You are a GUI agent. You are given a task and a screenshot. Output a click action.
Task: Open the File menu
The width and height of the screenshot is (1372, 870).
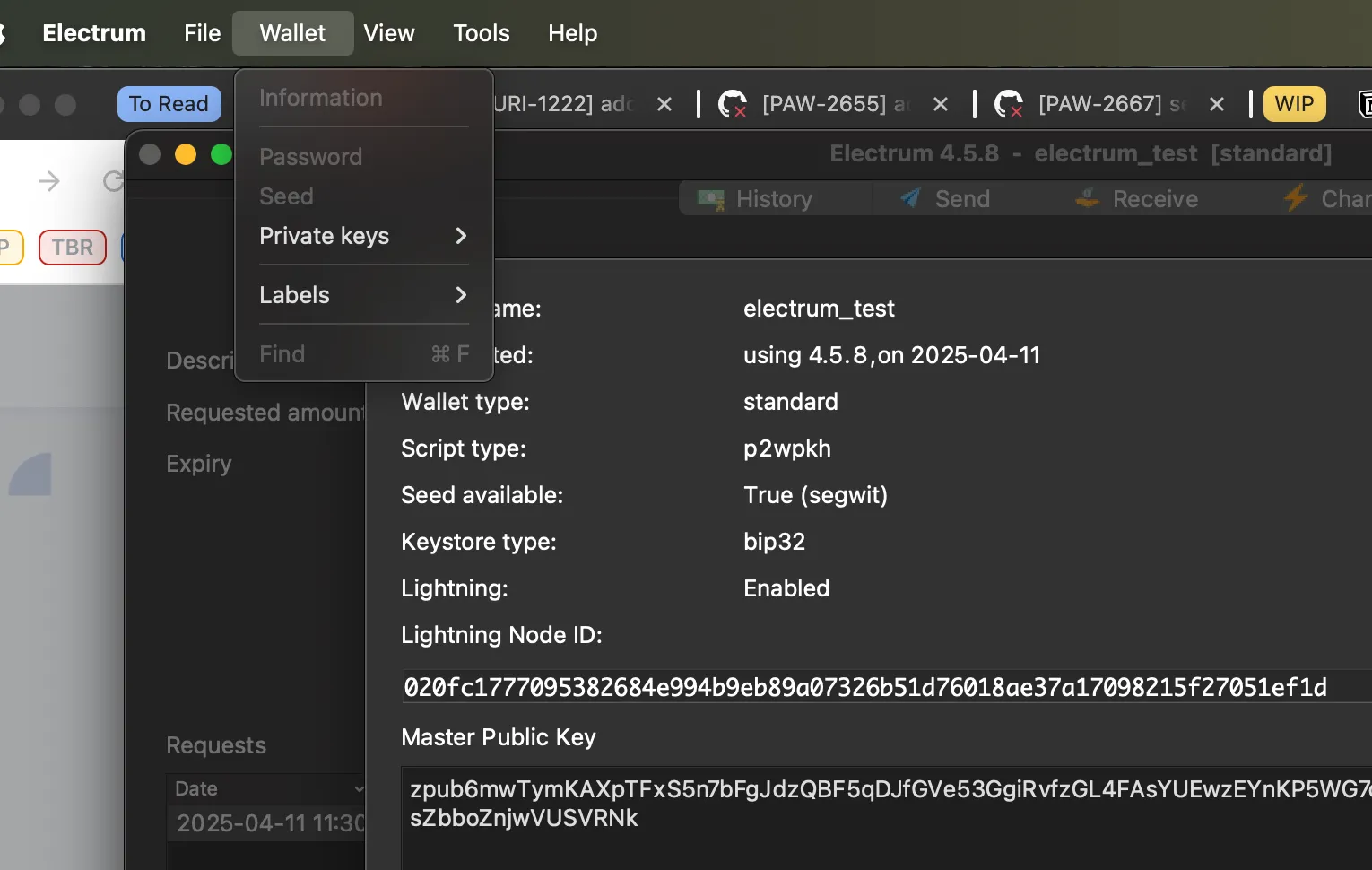pos(202,33)
